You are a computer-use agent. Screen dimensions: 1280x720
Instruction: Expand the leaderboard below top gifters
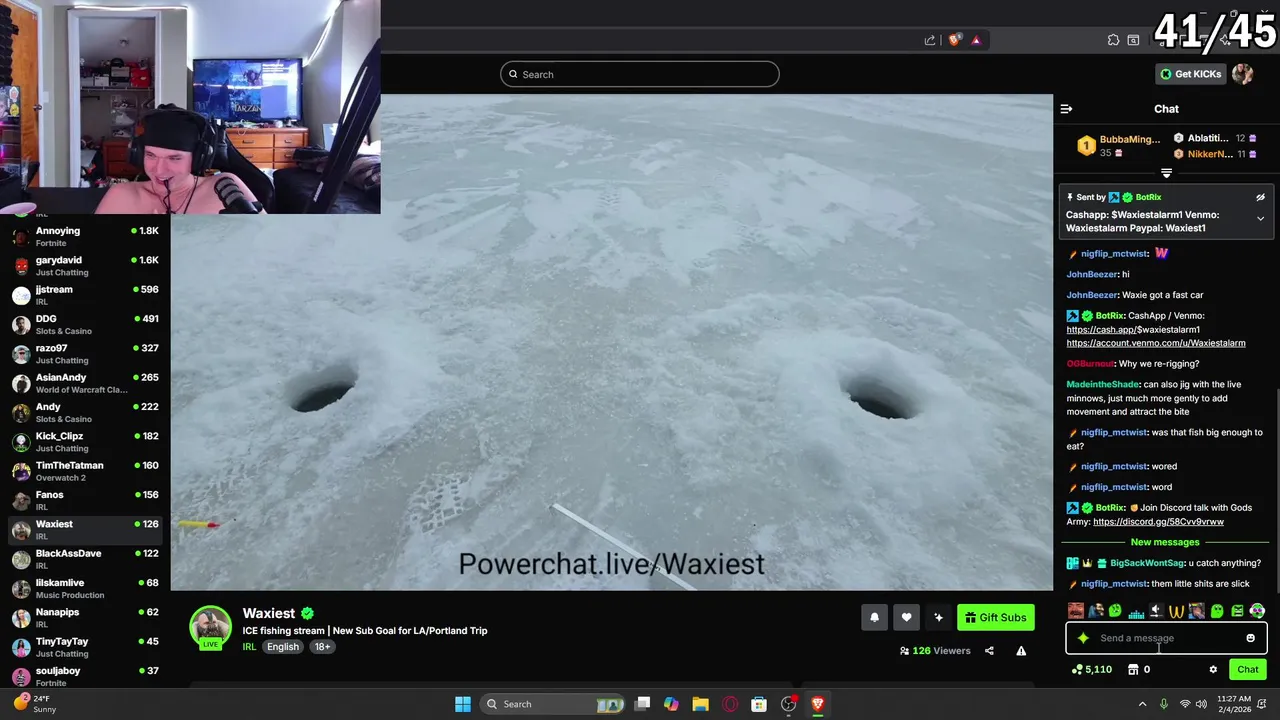coord(1166,174)
